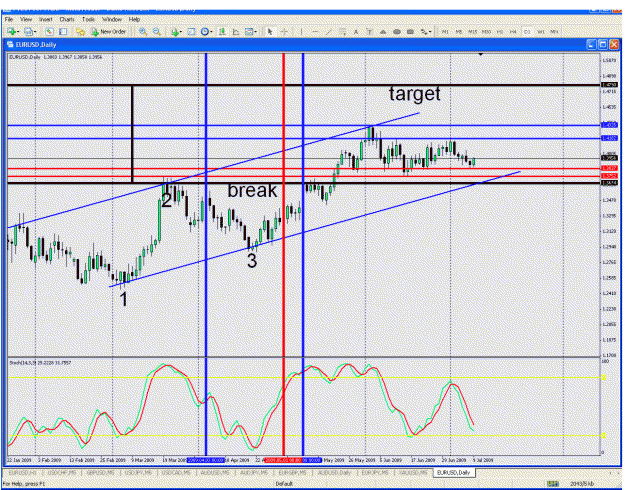Select the Ellipse shape tool
Image resolution: width=625 pixels, height=490 pixels.
pos(397,31)
